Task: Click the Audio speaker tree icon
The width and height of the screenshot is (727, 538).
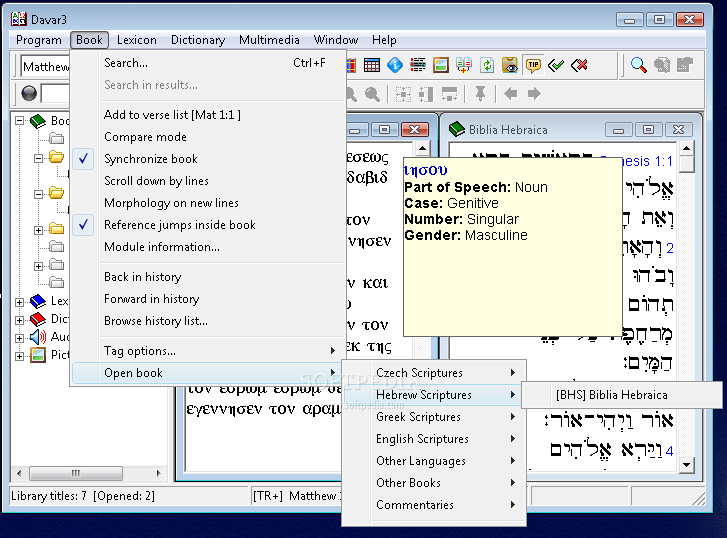Action: 38,337
